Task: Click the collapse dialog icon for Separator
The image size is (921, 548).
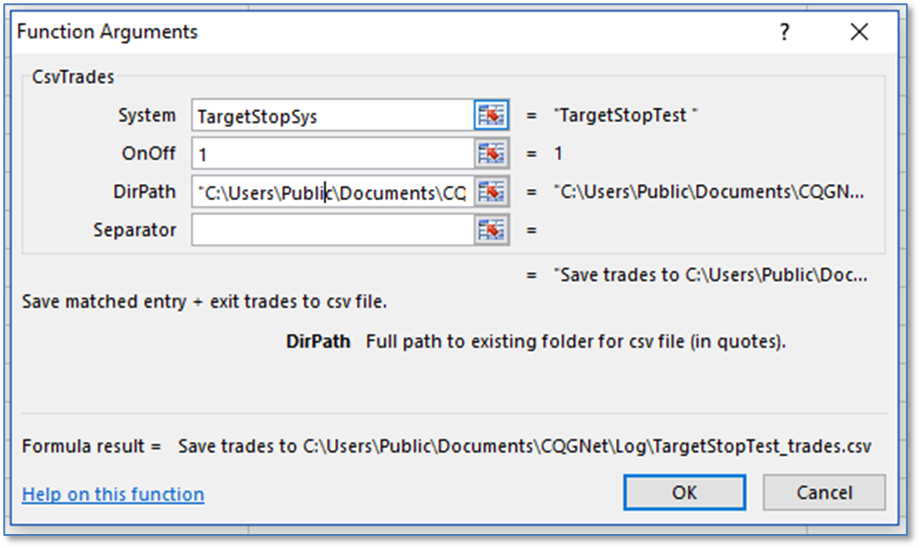Action: [x=491, y=230]
